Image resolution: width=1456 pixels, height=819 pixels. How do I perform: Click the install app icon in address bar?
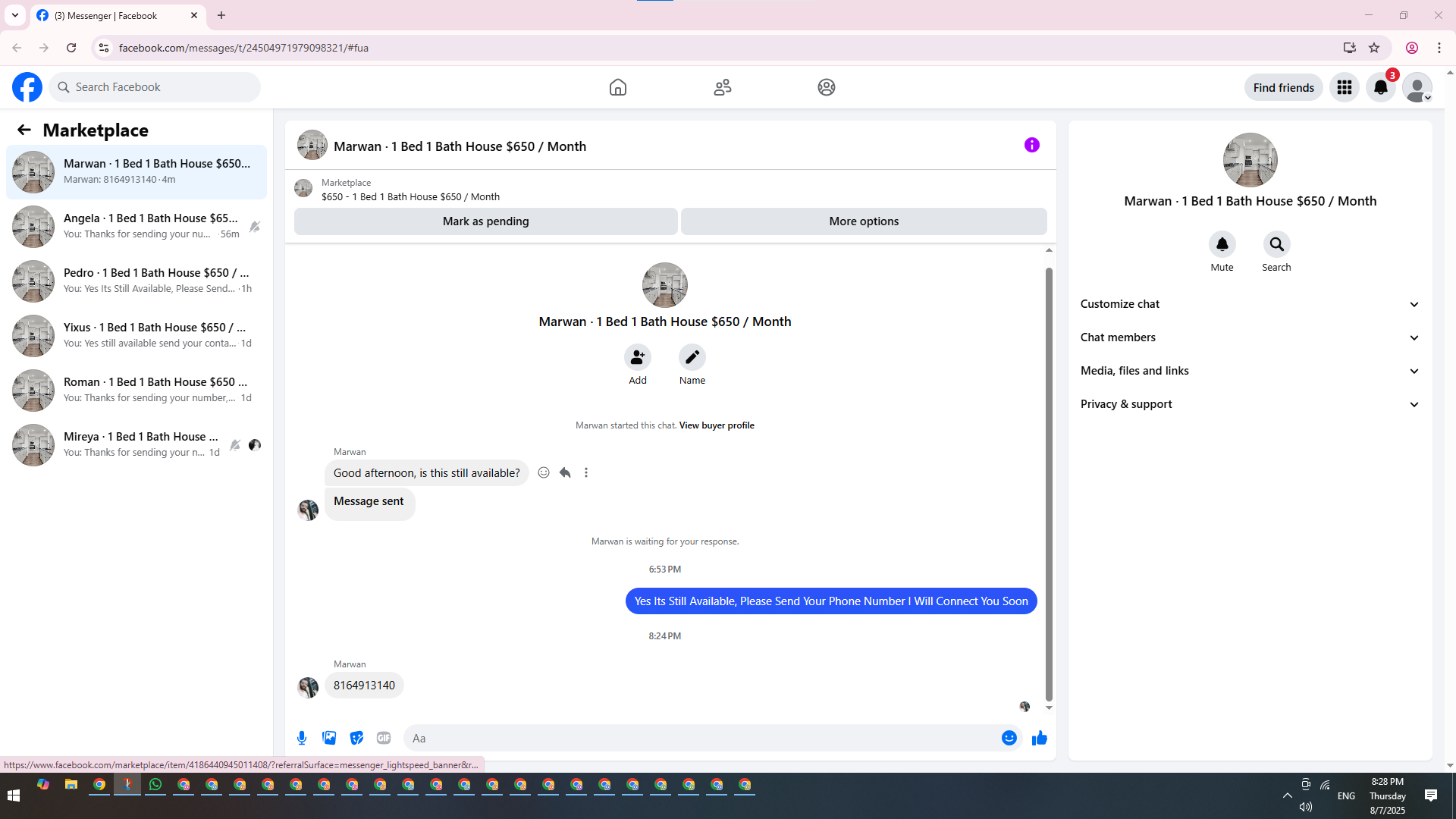click(x=1349, y=48)
